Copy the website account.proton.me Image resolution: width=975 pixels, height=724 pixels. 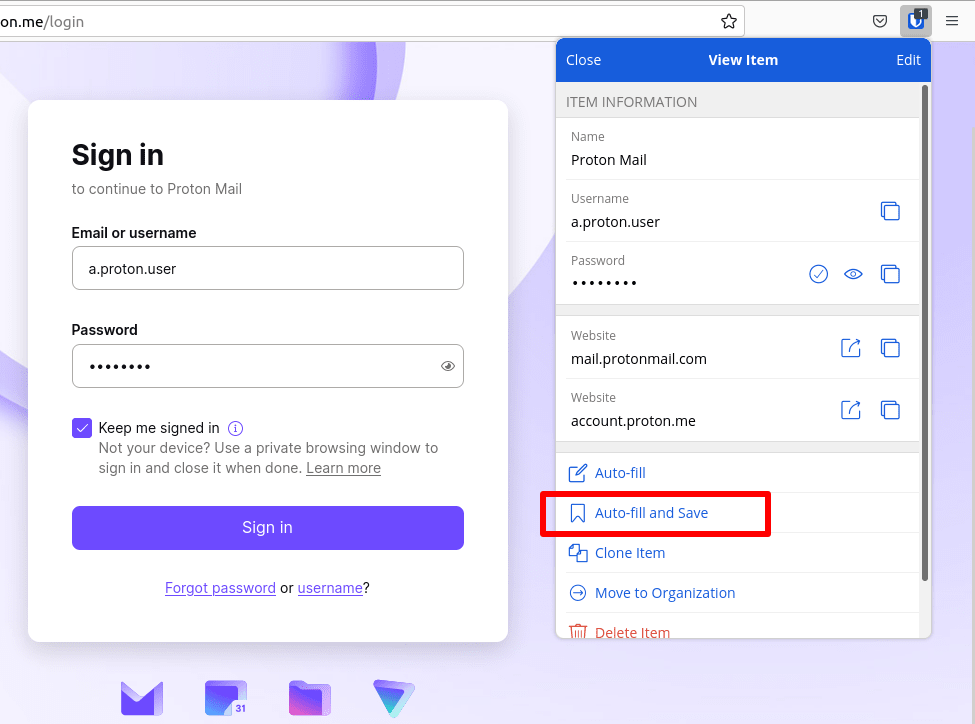890,410
